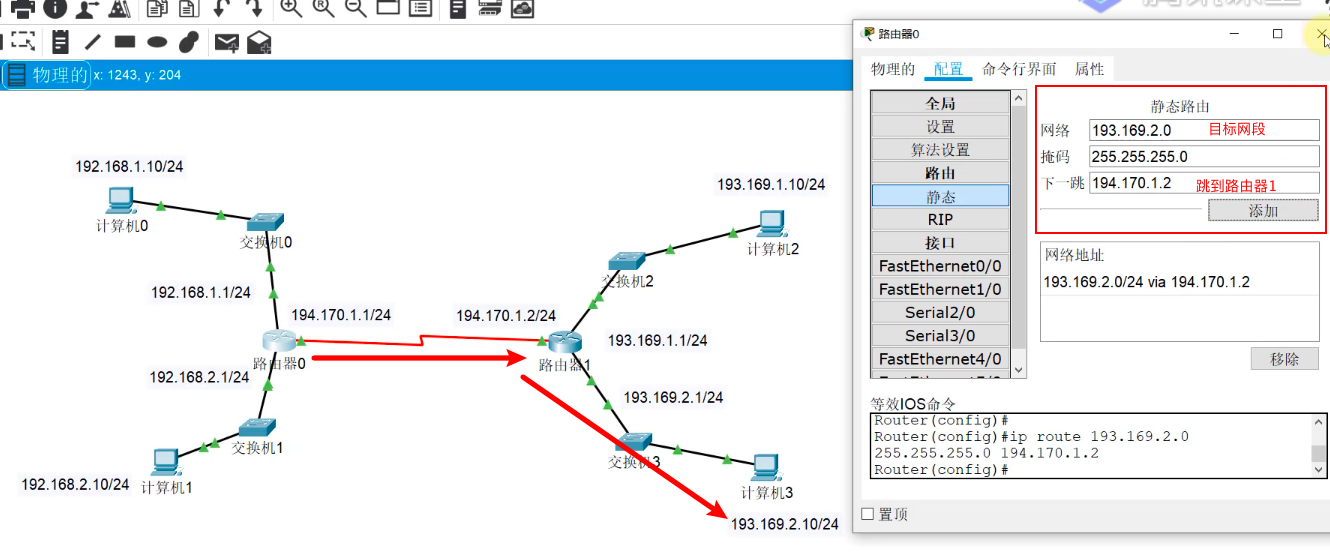Open the 物理的 tab in 路由器0 window
The height and width of the screenshot is (552, 1330).
click(x=893, y=69)
